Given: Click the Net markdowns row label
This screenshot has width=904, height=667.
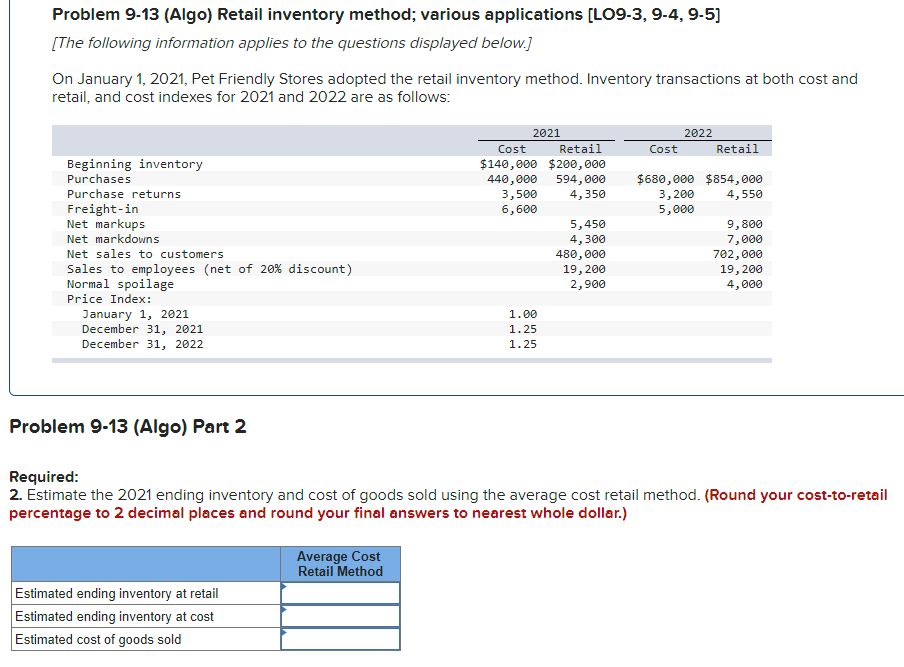Looking at the screenshot, I should click(113, 239).
